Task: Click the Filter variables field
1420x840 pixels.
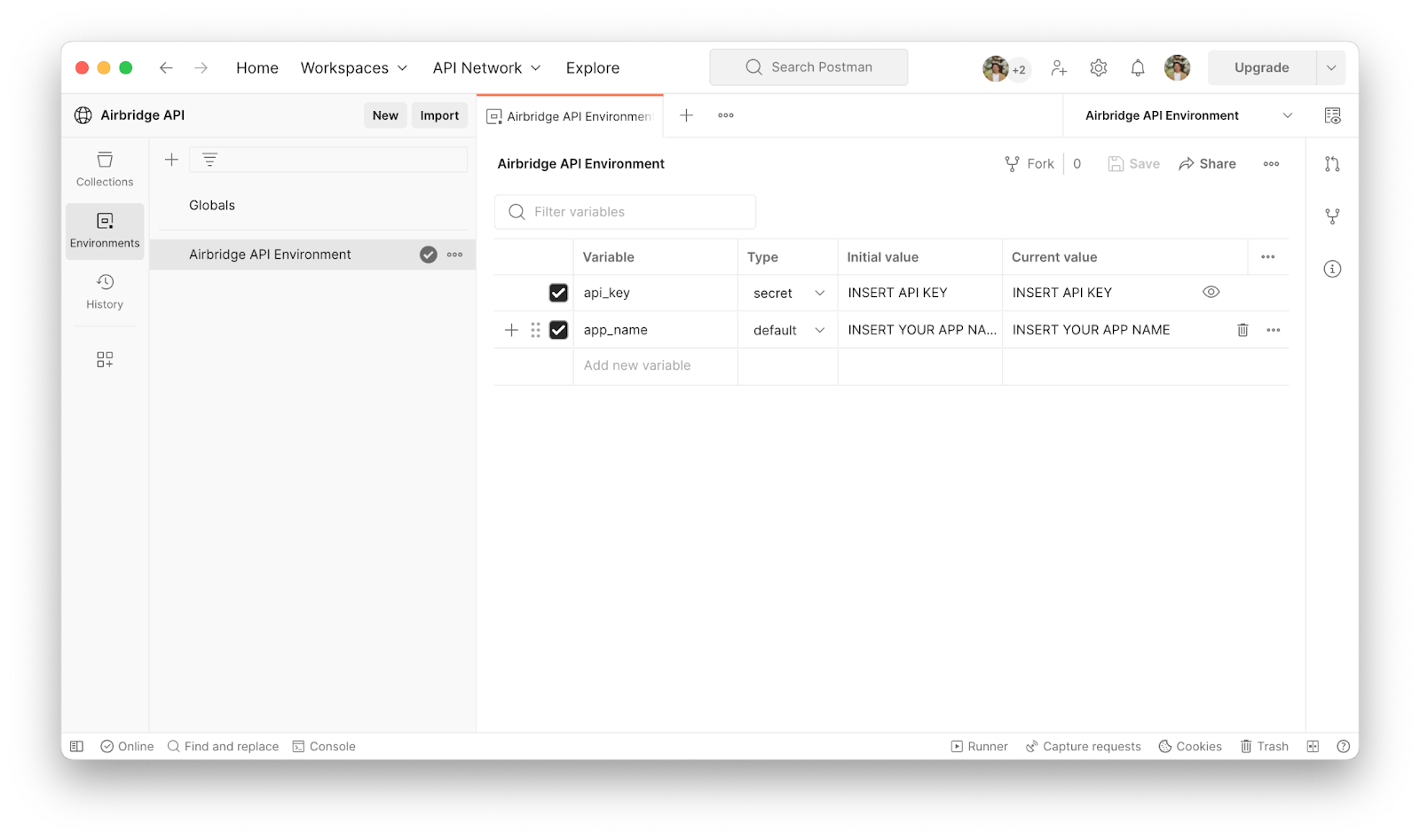Action: coord(625,212)
